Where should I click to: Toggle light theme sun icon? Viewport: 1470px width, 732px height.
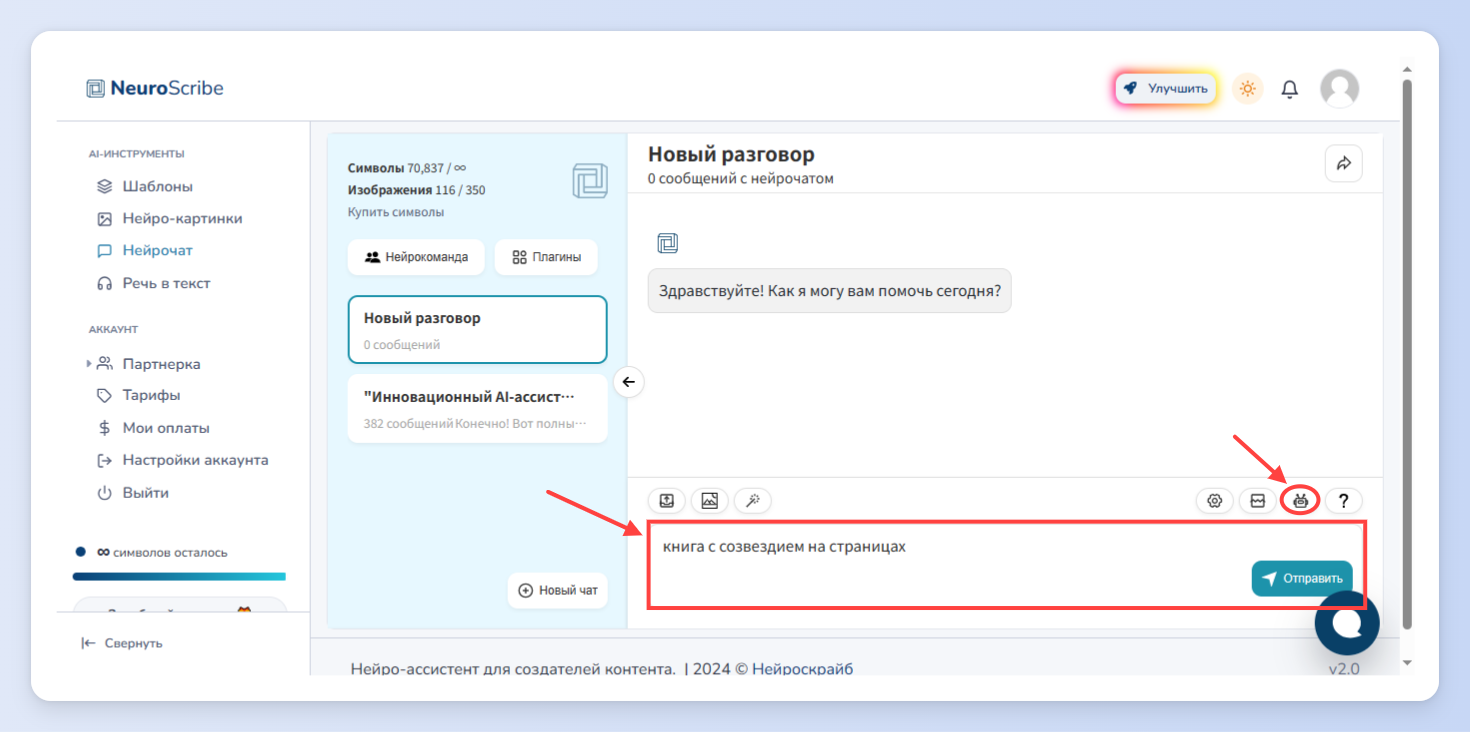1247,89
